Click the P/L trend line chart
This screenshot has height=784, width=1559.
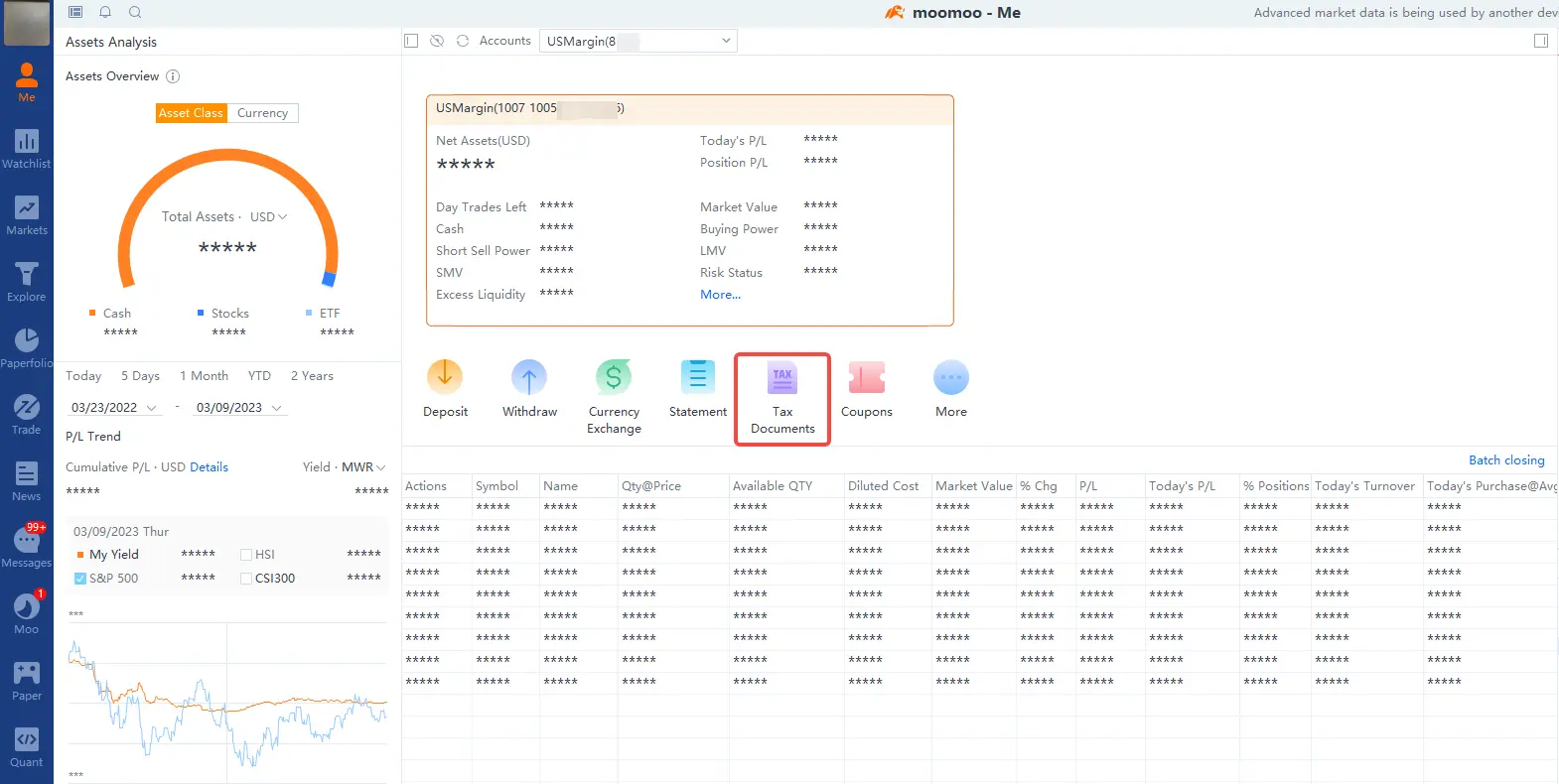coord(227,704)
